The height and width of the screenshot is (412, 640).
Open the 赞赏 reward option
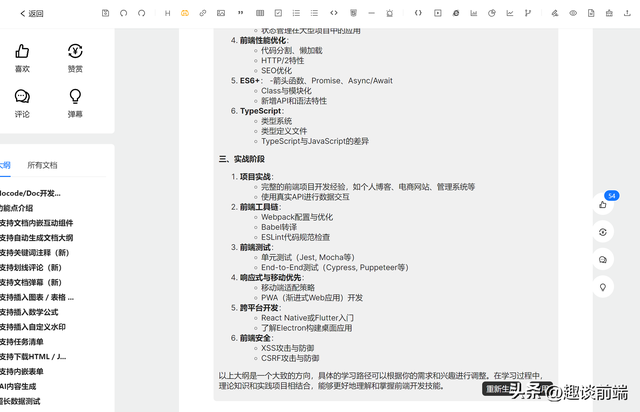[75, 58]
